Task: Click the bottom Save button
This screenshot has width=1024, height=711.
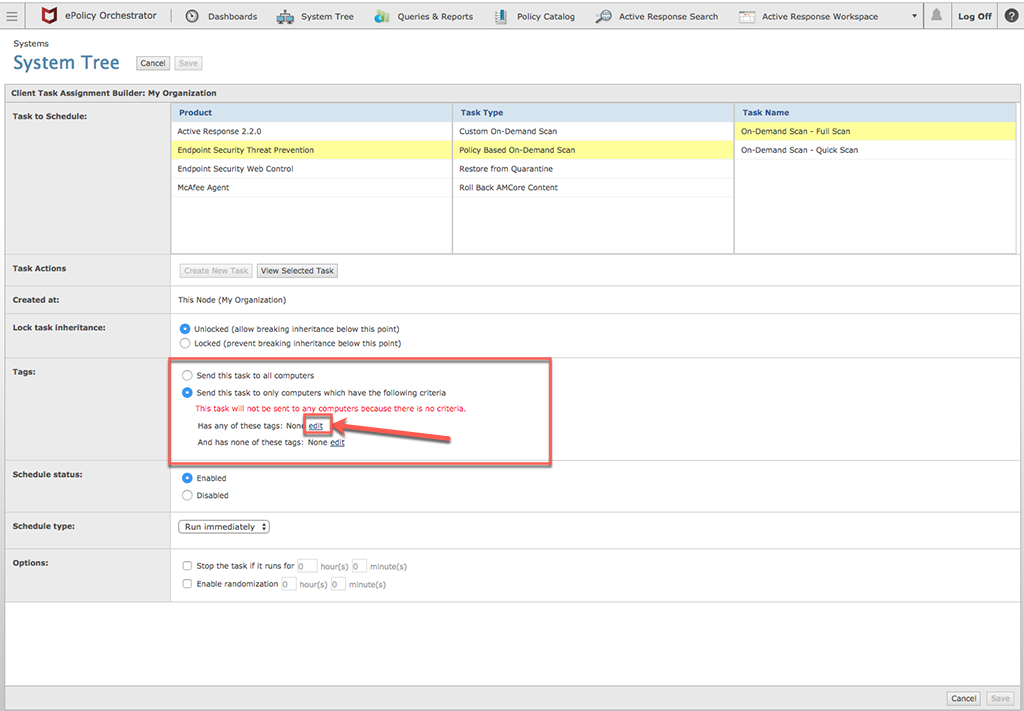Action: [x=1000, y=698]
